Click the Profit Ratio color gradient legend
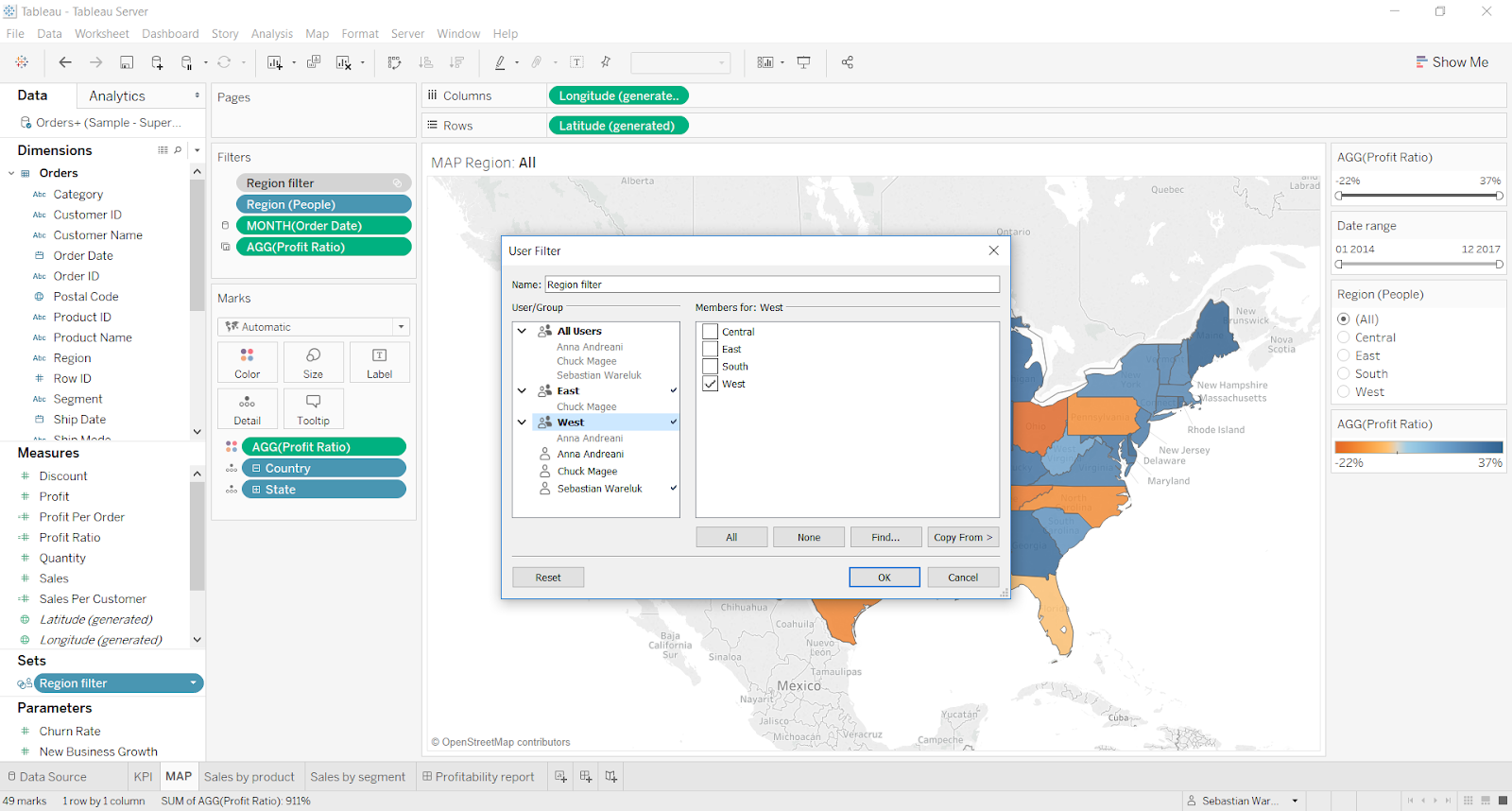 click(1417, 447)
